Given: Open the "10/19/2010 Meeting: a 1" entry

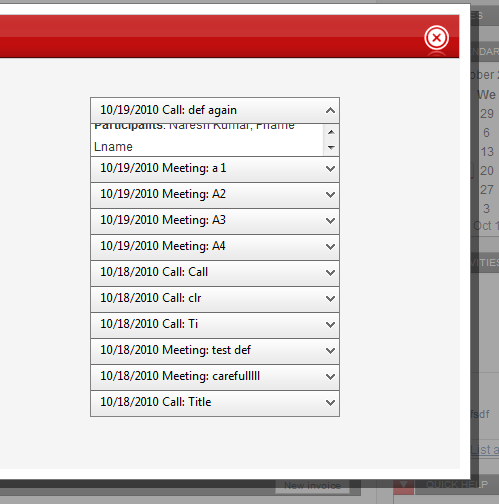Looking at the screenshot, I should [x=215, y=169].
